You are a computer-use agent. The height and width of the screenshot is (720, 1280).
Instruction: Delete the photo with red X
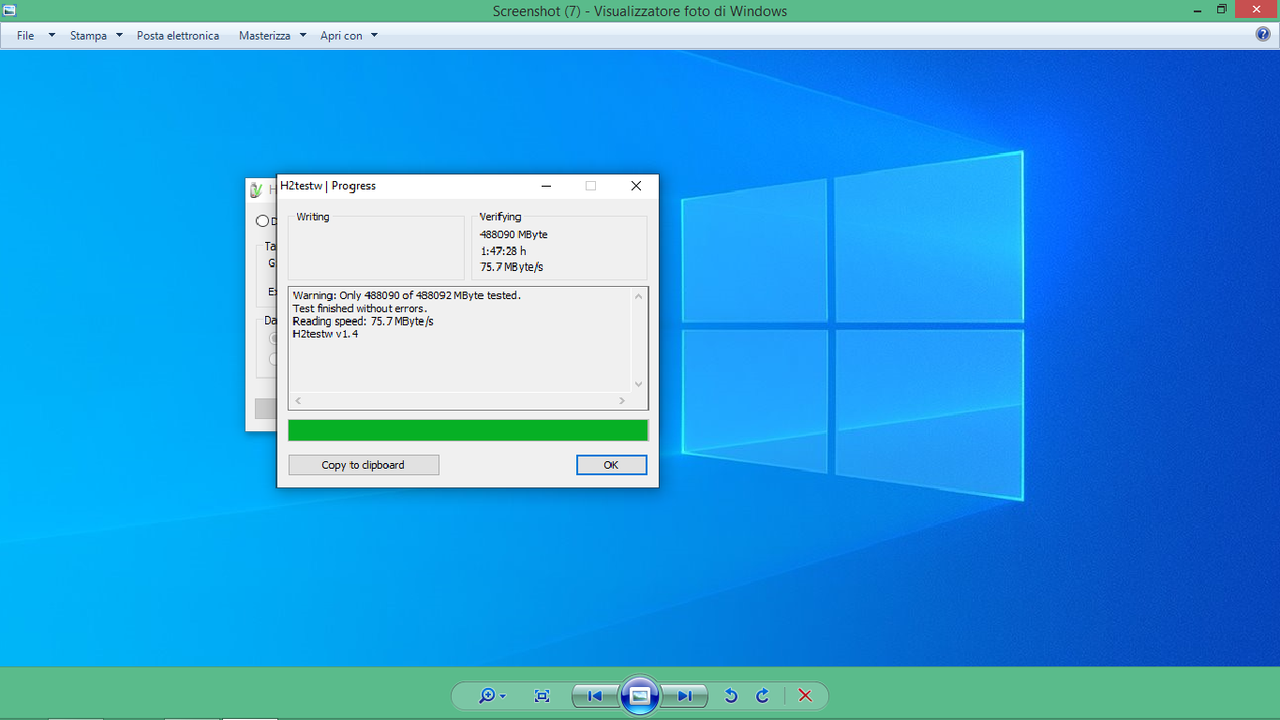[805, 696]
